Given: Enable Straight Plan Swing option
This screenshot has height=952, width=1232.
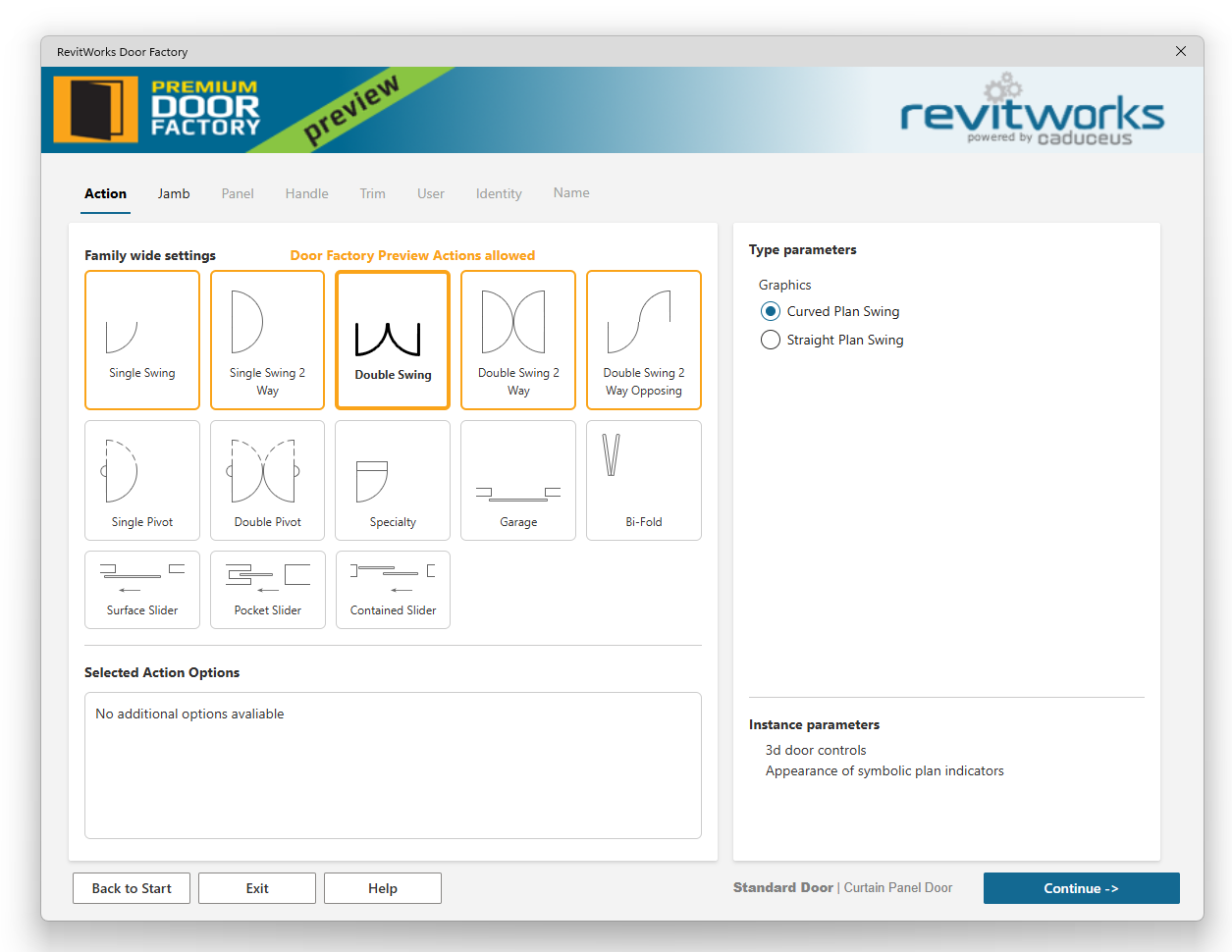Looking at the screenshot, I should pyautogui.click(x=771, y=340).
